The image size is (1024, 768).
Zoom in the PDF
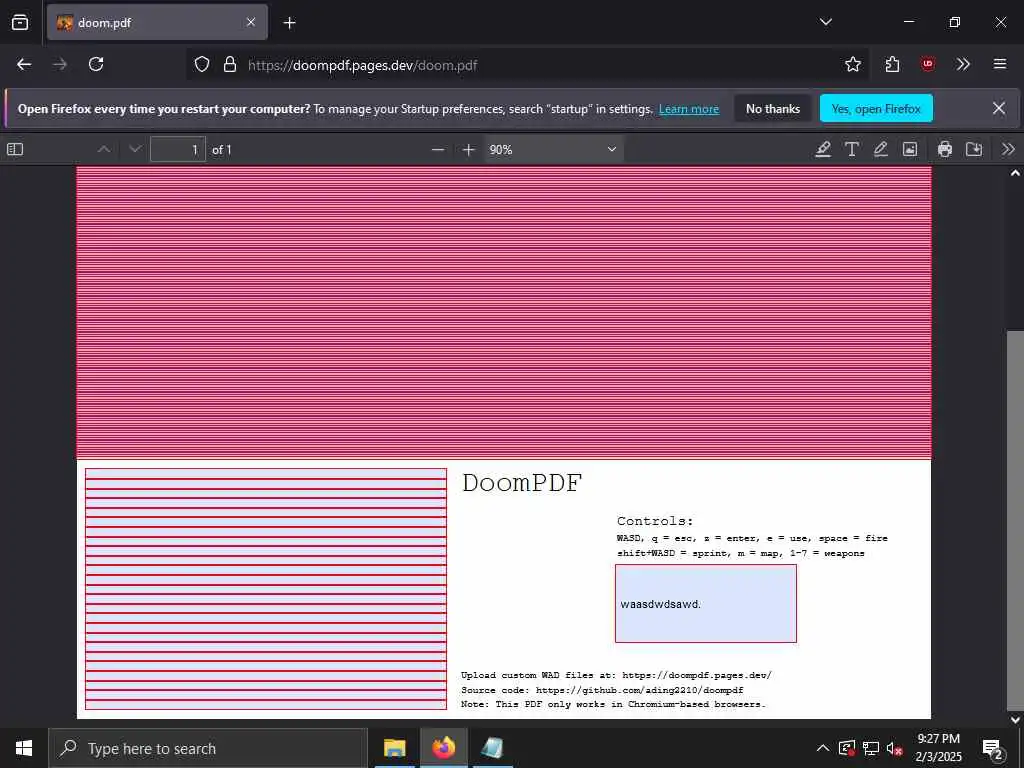point(468,150)
